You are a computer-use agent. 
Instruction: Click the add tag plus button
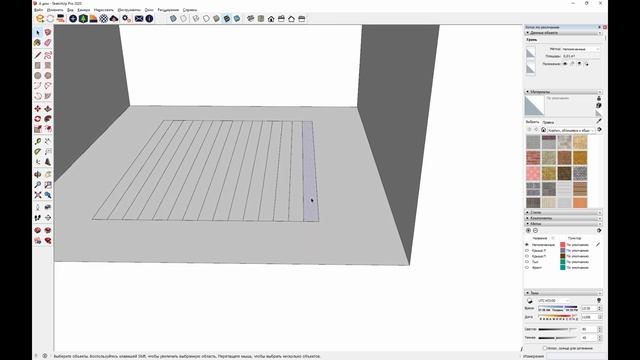tap(528, 231)
